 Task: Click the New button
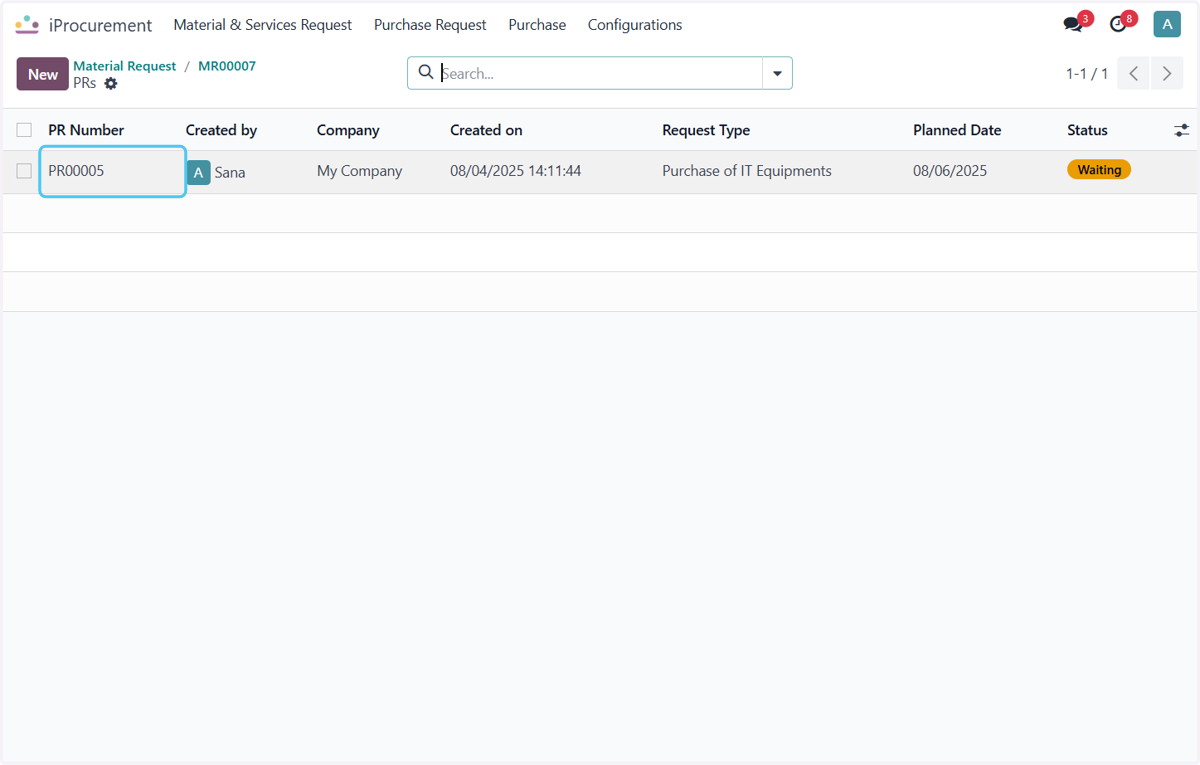click(43, 74)
